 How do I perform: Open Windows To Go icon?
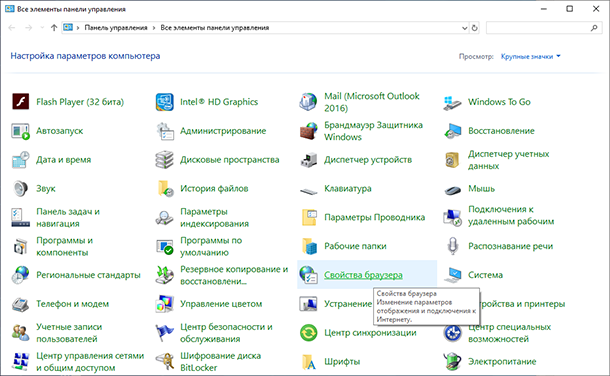pos(452,103)
